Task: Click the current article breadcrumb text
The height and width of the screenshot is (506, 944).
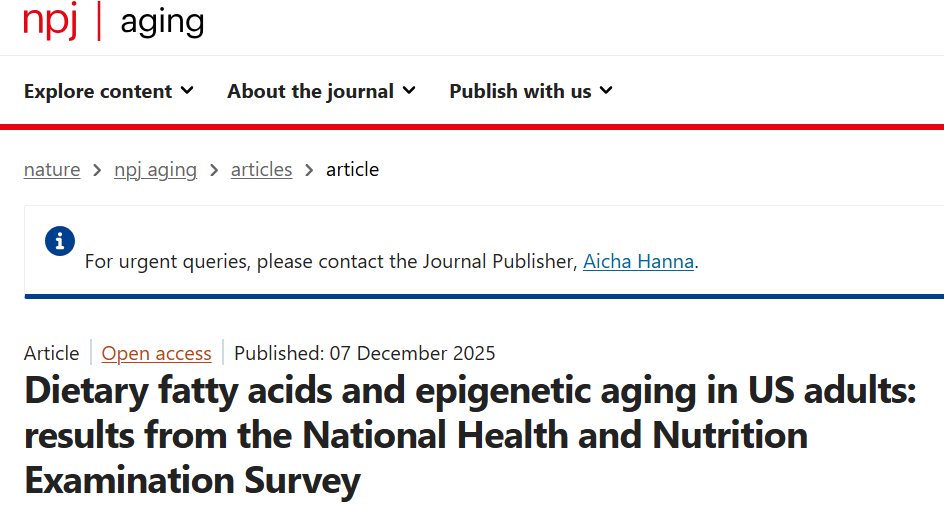Action: (x=352, y=170)
